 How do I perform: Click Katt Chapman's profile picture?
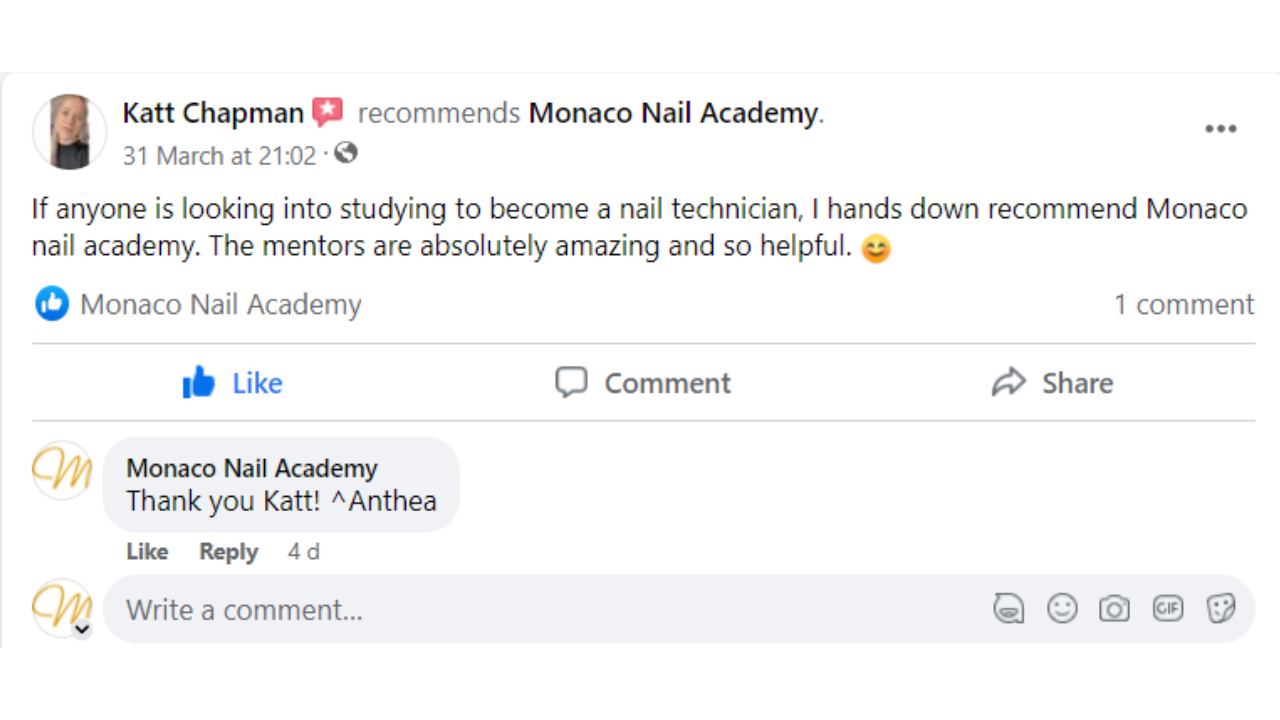pos(70,132)
